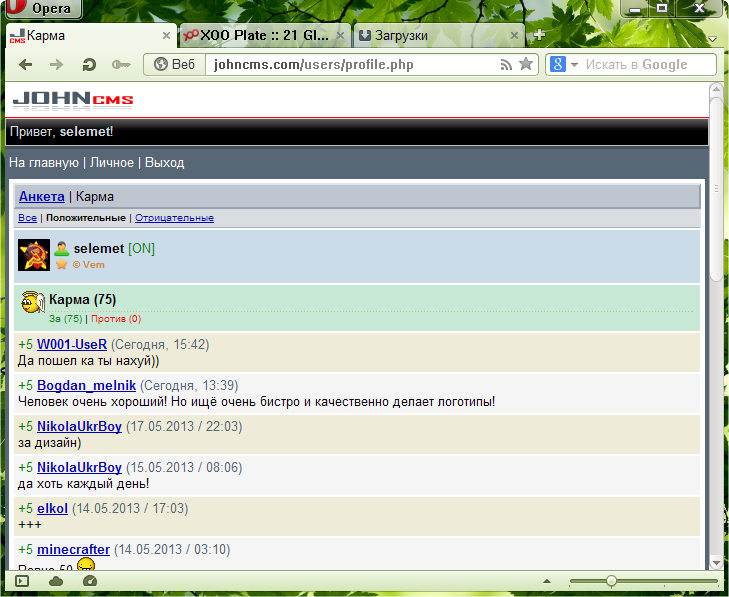Viewport: 729px width, 597px height.
Task: Open elkol profile link
Action: pos(53,508)
